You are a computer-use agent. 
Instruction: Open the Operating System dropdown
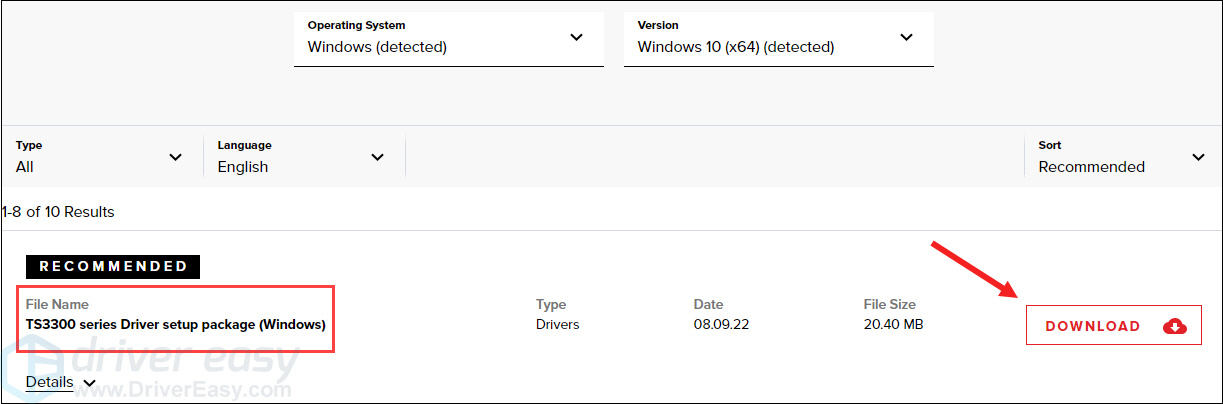pyautogui.click(x=449, y=38)
